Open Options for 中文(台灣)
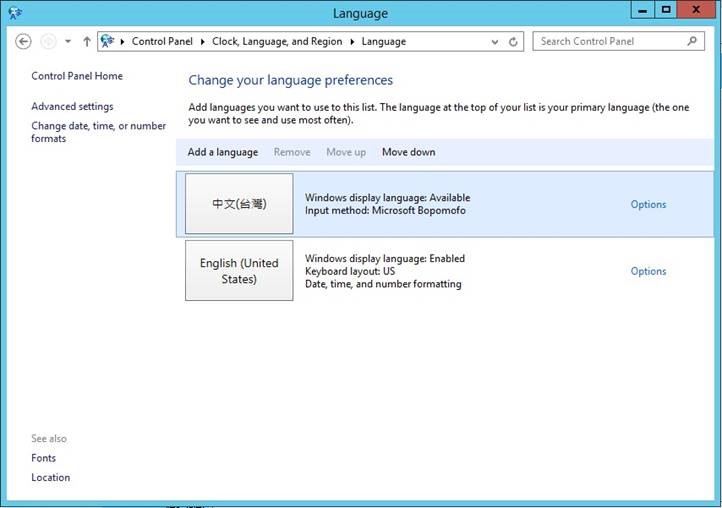 (648, 204)
